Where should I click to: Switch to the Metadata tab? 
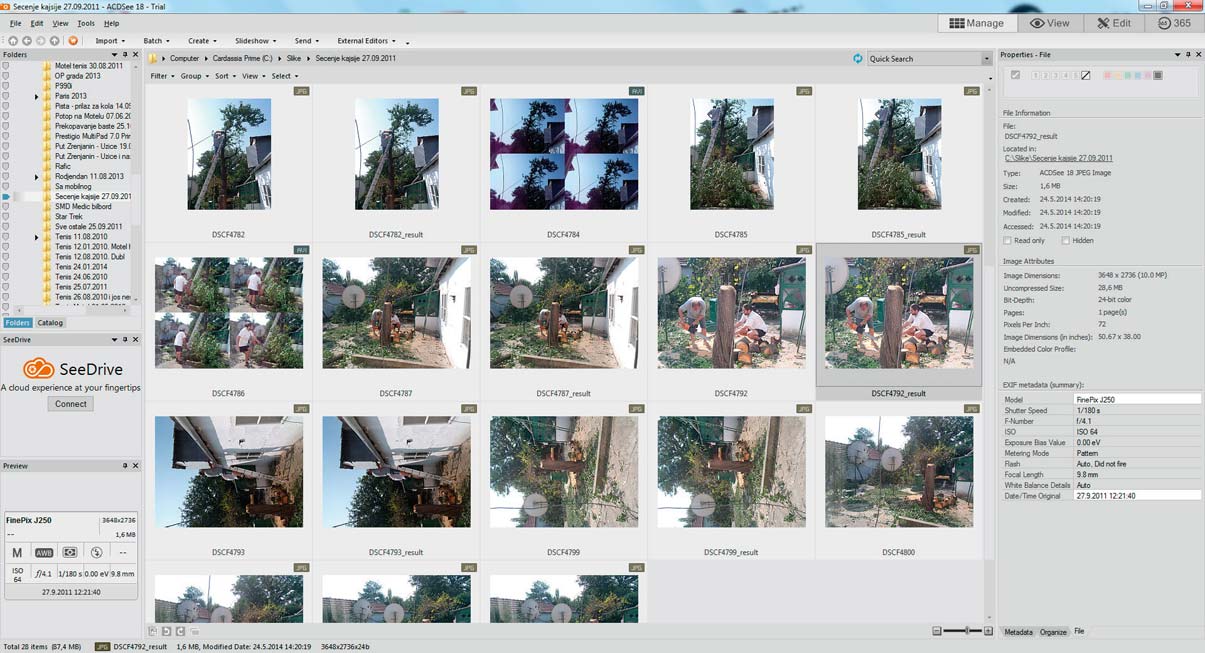pyautogui.click(x=1018, y=632)
